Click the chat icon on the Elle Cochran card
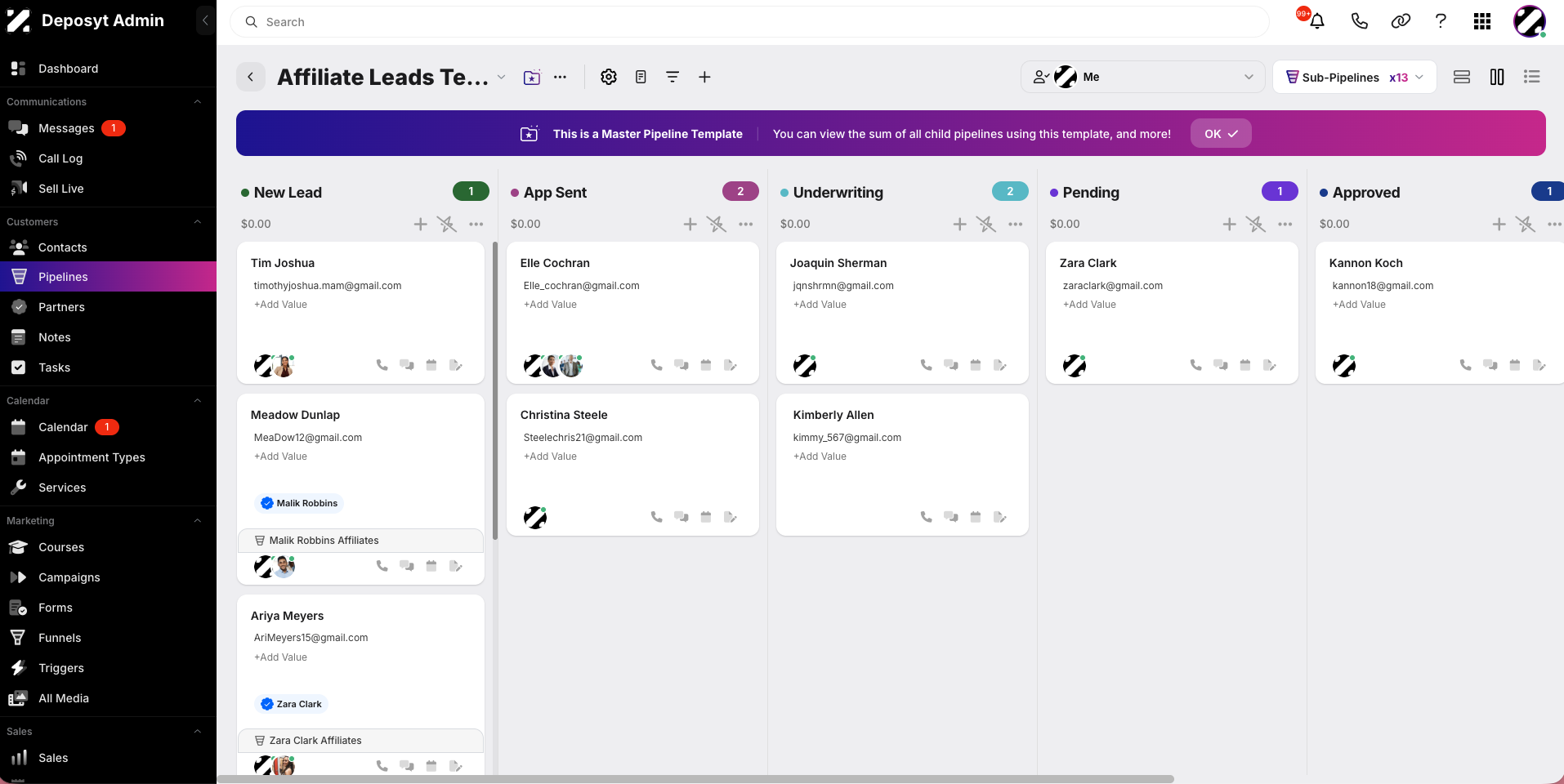Screen dimensions: 1564x784 [681, 365]
